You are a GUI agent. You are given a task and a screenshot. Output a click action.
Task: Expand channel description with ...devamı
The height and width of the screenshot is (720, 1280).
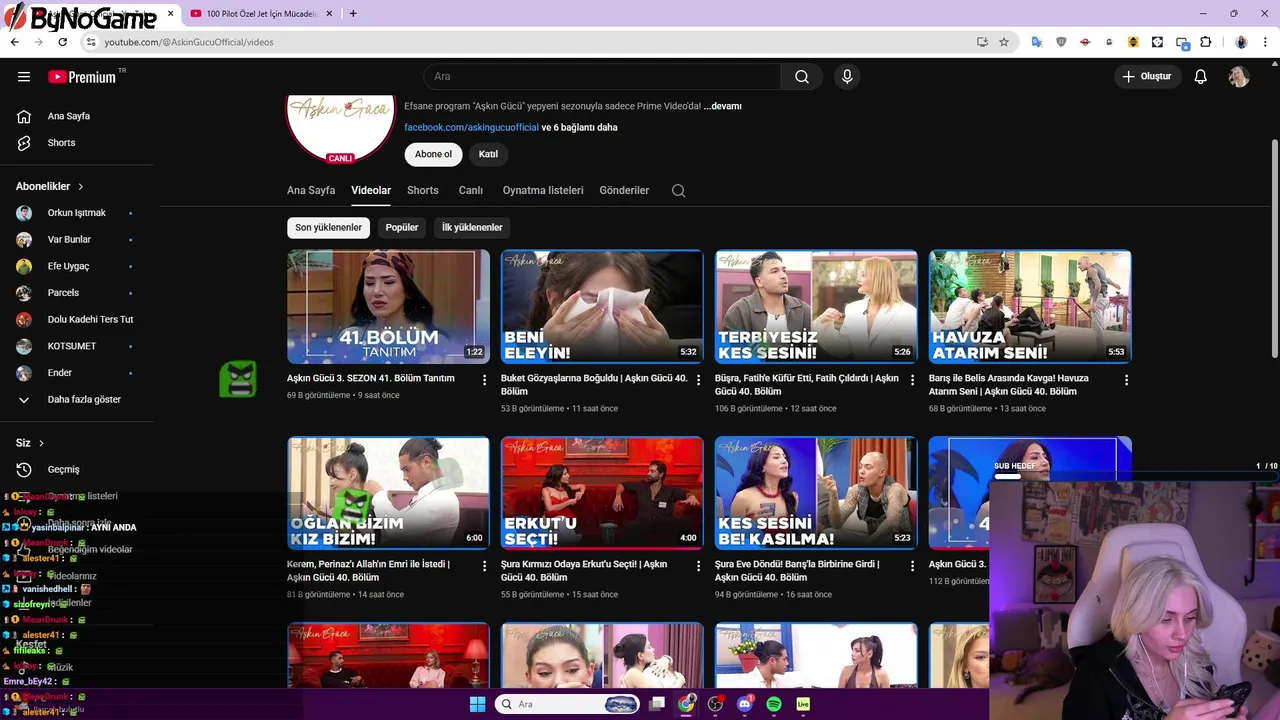click(x=722, y=106)
